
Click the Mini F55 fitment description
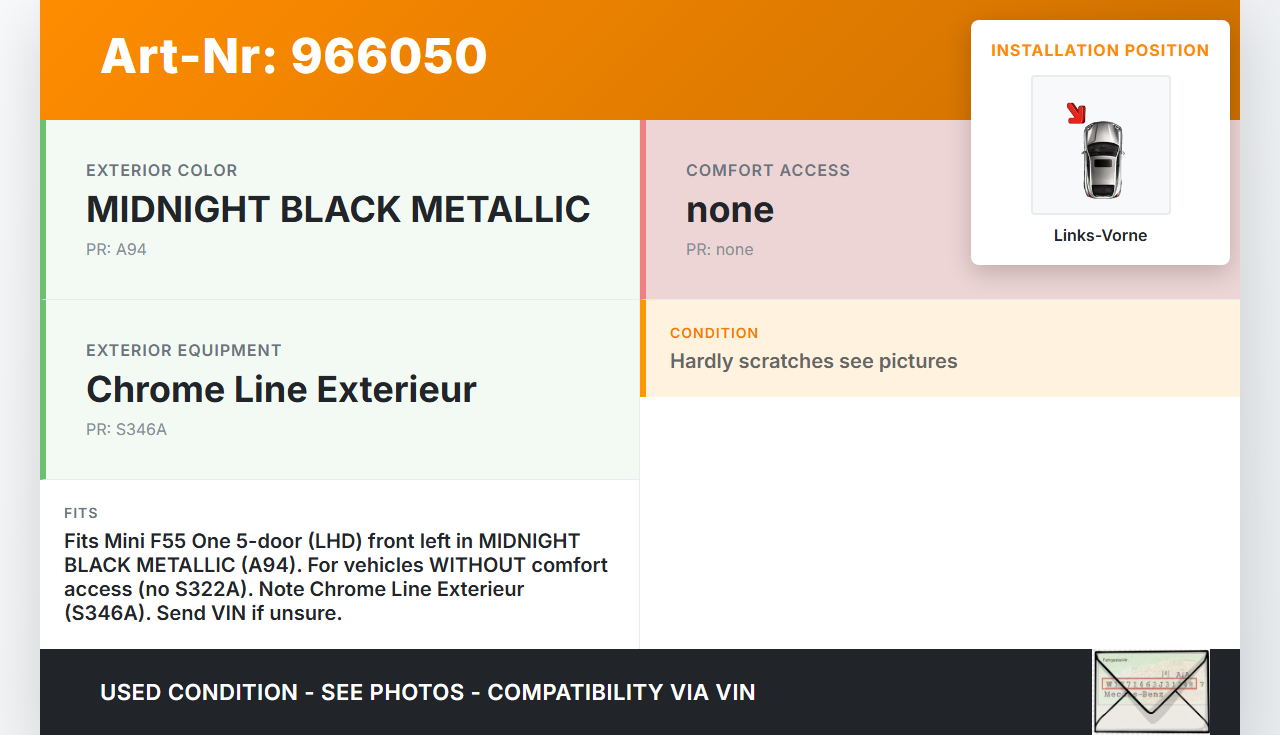(x=336, y=577)
